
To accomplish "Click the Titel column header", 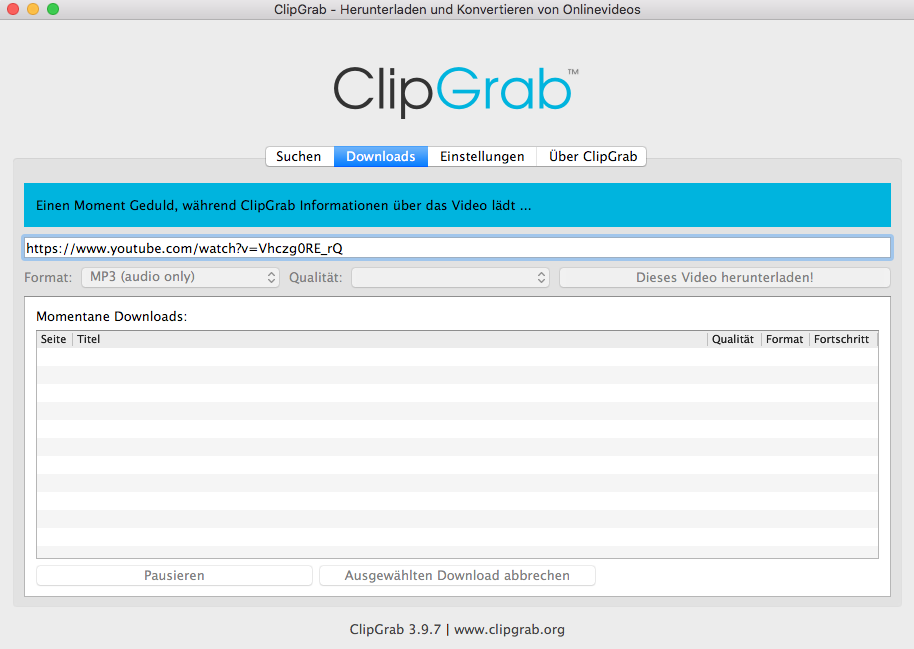I will (389, 339).
